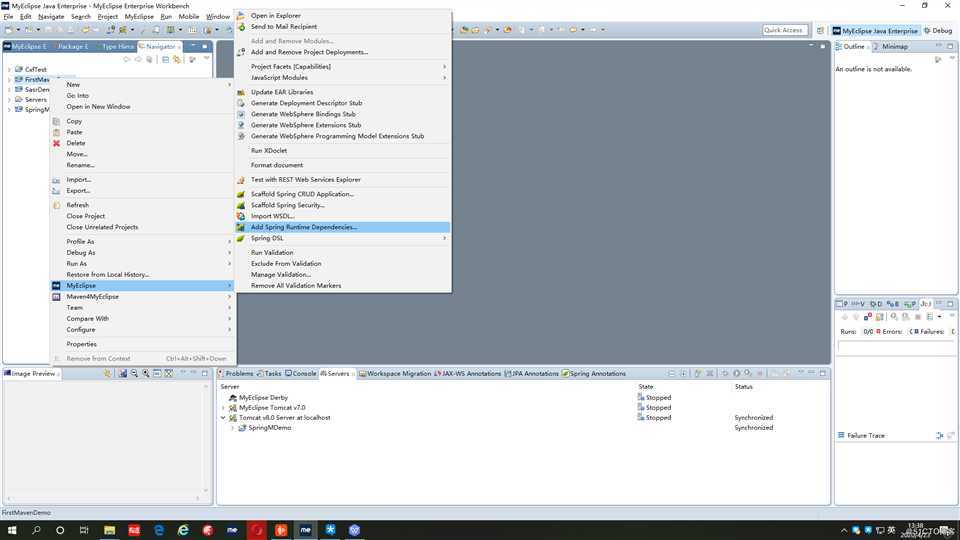Switch to the Debug perspective
Screen dimensions: 960x540
[x=938, y=31]
